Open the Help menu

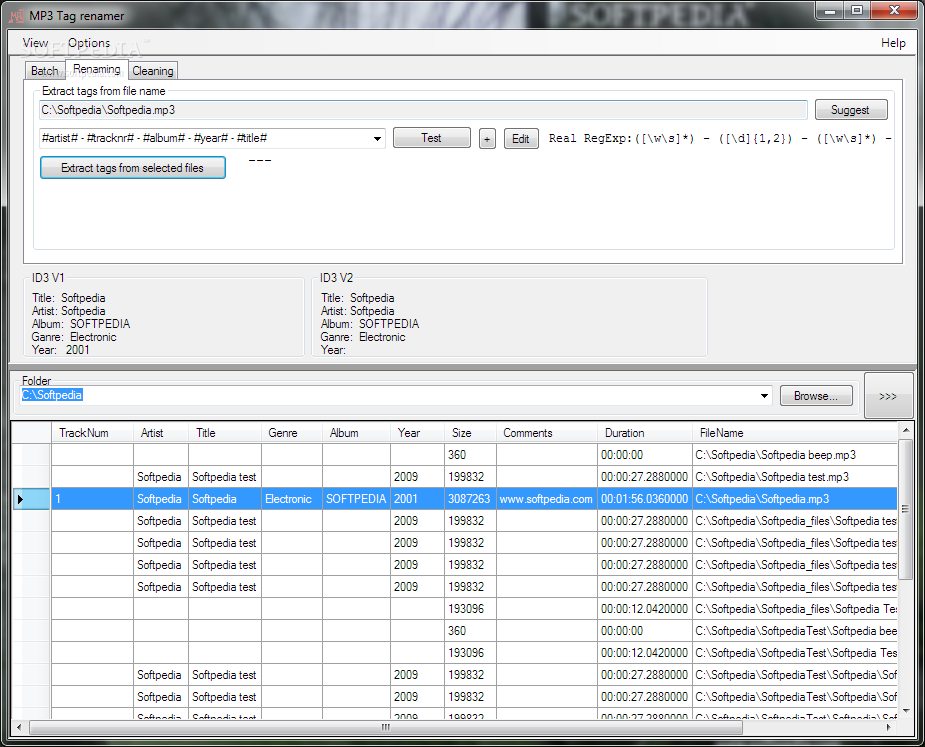[x=893, y=43]
